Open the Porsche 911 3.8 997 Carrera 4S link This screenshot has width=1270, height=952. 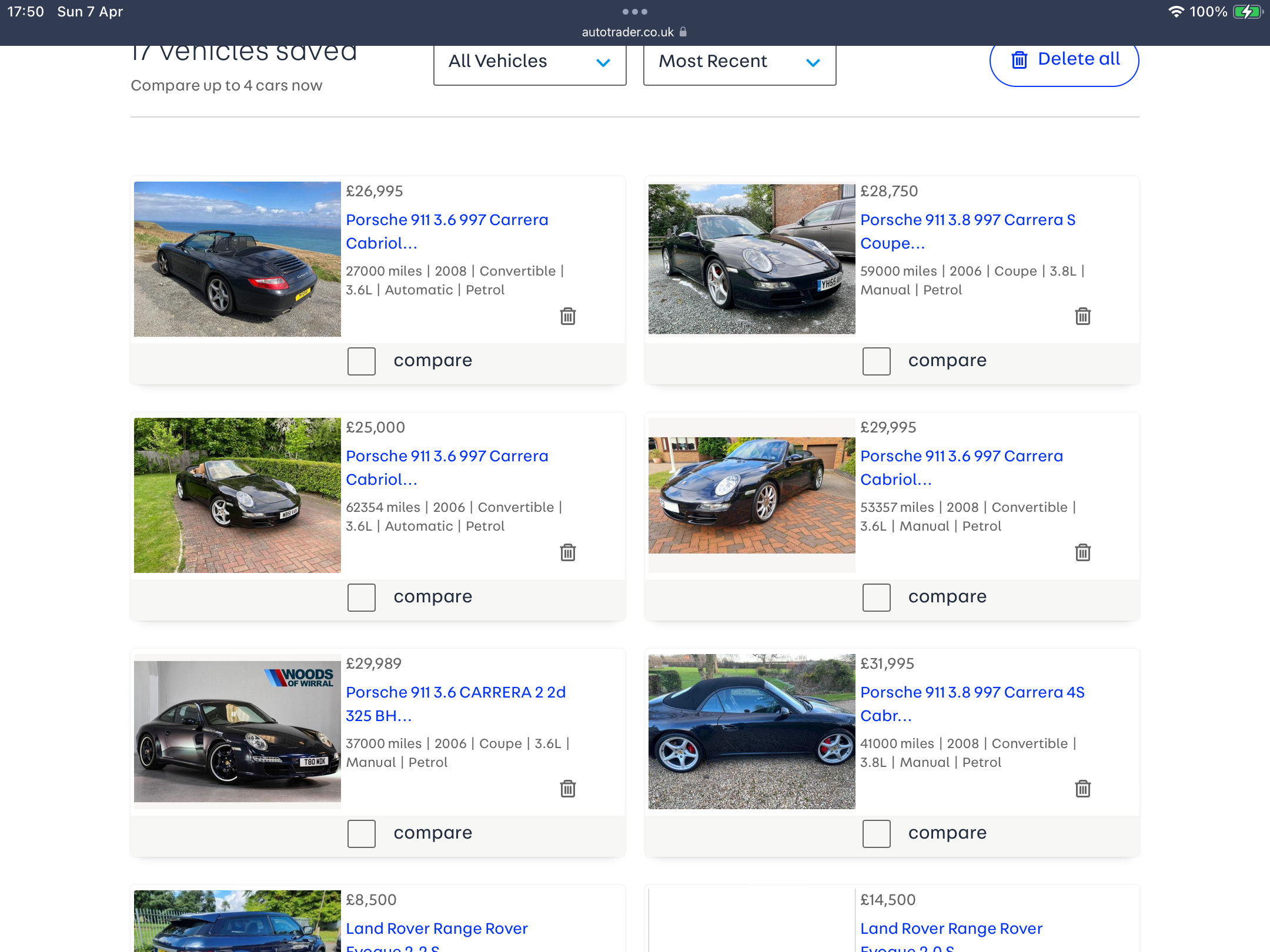[972, 703]
